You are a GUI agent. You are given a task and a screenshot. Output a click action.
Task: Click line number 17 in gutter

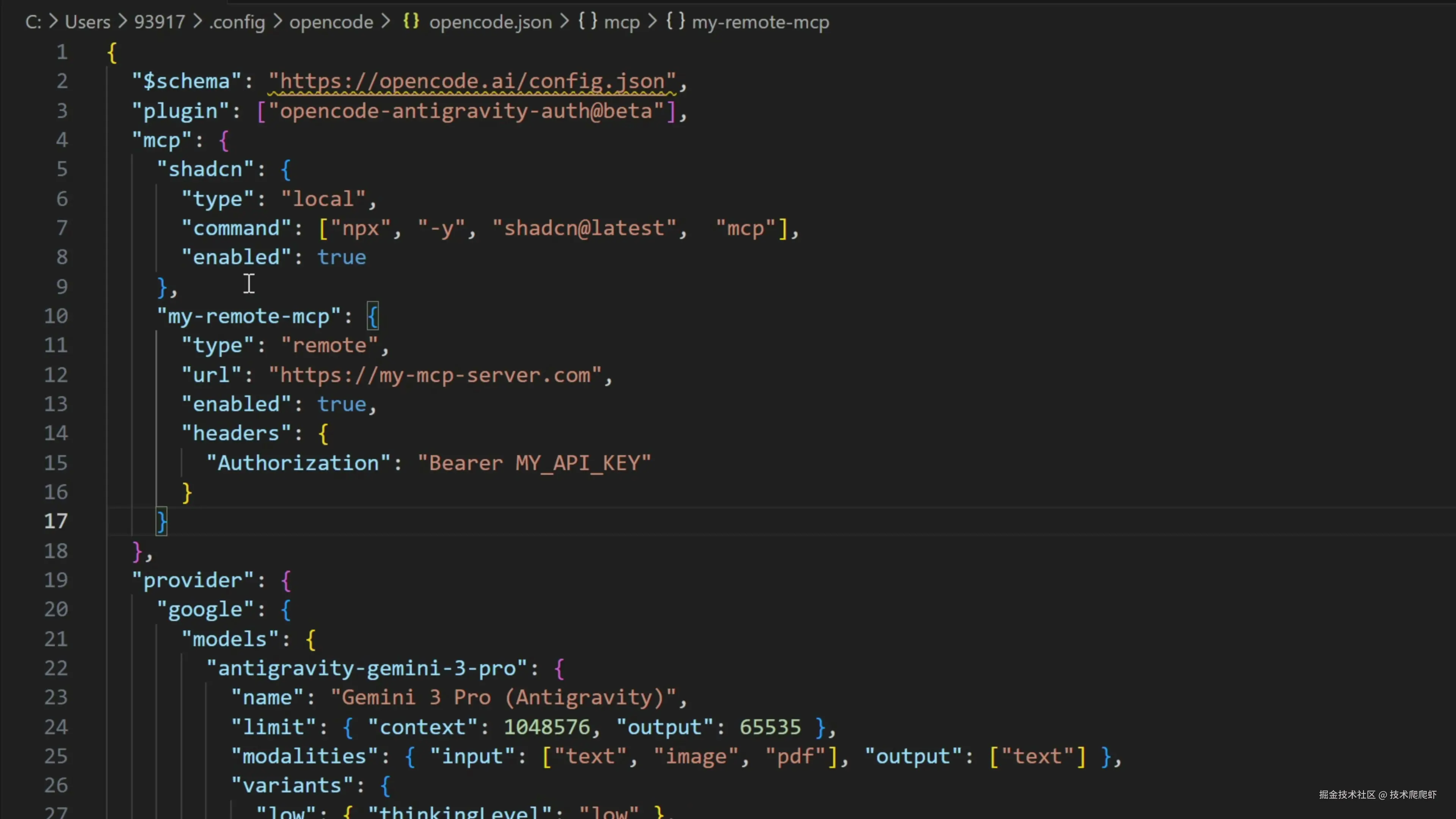[56, 521]
